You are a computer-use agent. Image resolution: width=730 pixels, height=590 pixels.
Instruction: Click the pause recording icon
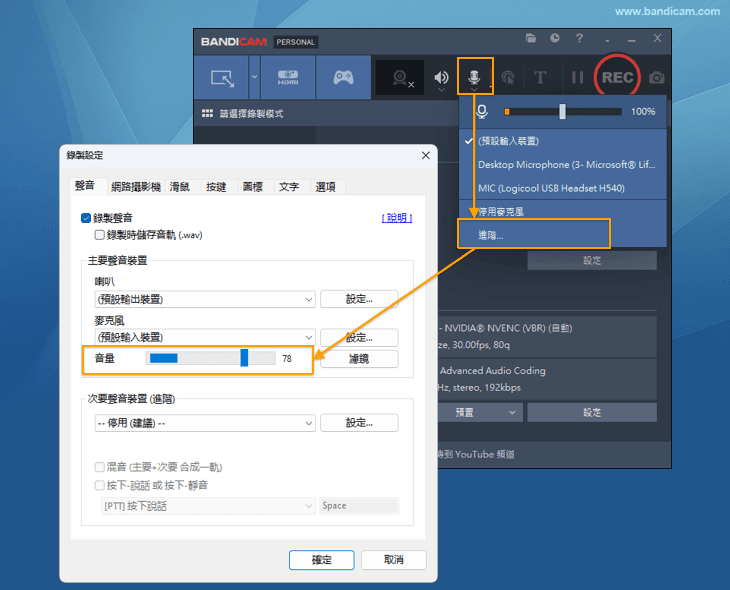pos(577,77)
